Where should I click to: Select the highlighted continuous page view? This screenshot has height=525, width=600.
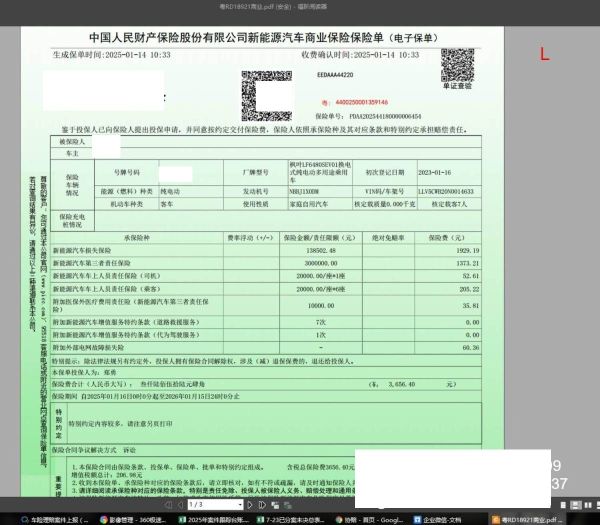(576, 505)
